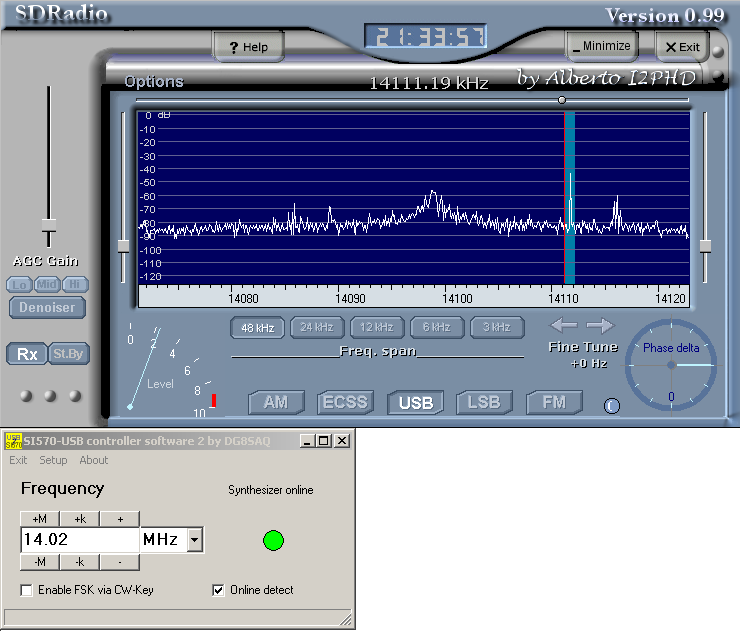
Task: Click the AGC Gain slider handle
Action: point(49,225)
